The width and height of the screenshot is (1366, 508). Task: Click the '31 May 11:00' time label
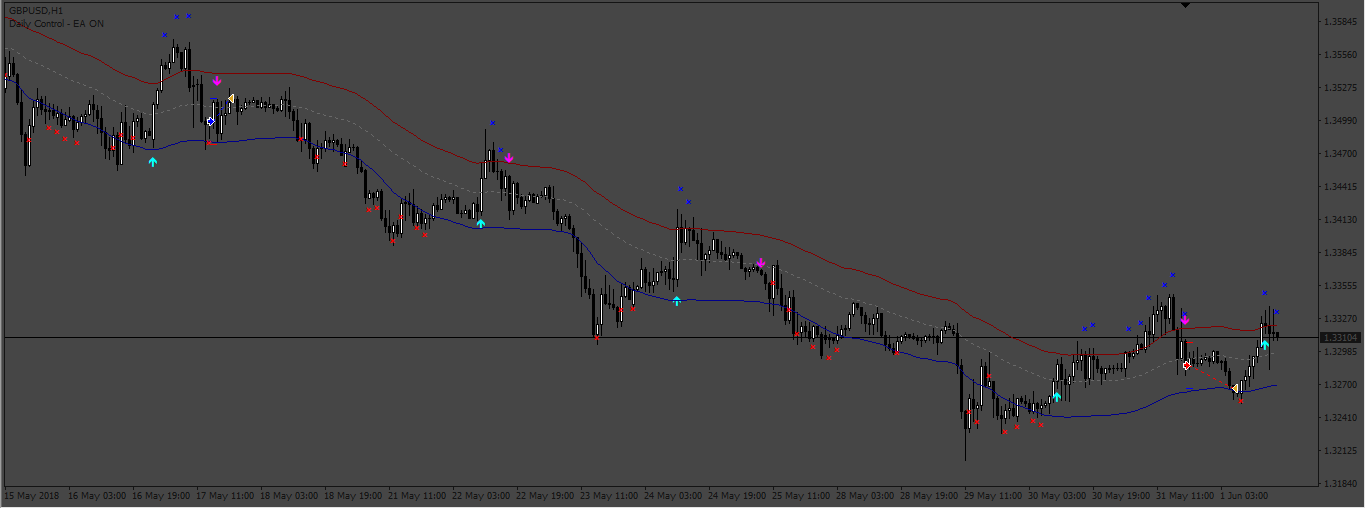[x=1184, y=495]
